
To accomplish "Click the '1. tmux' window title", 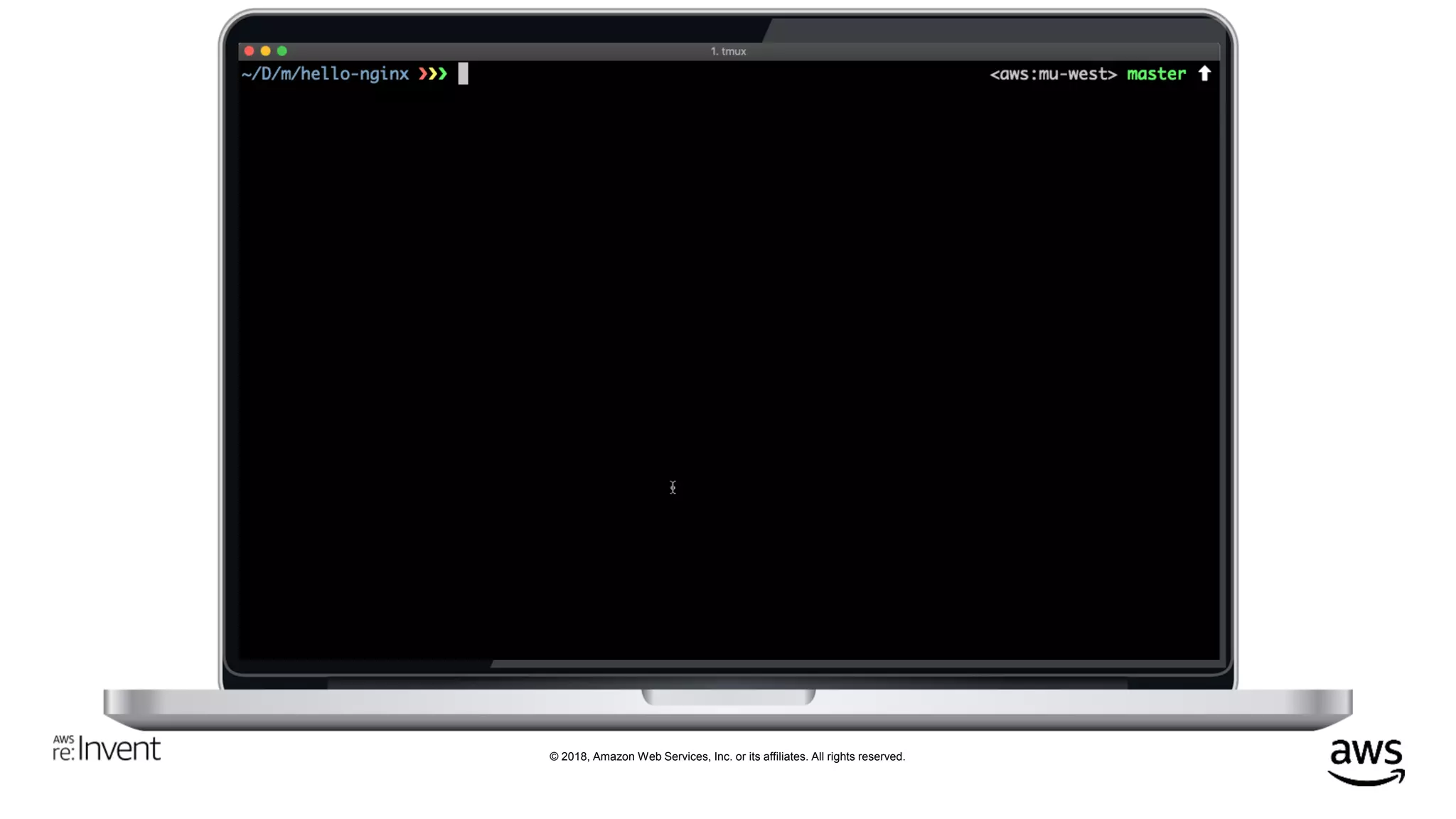I will click(728, 51).
